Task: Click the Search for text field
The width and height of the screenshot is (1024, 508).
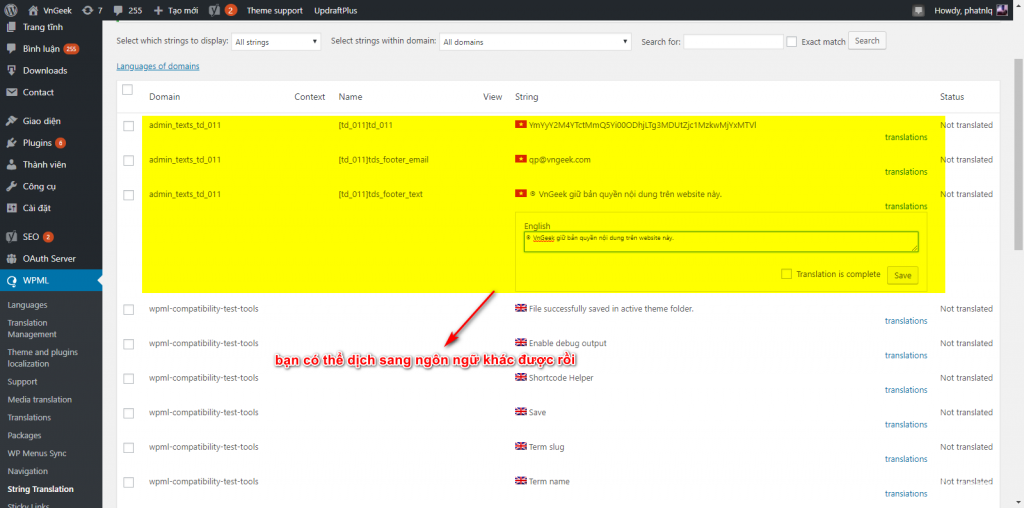Action: [x=733, y=42]
